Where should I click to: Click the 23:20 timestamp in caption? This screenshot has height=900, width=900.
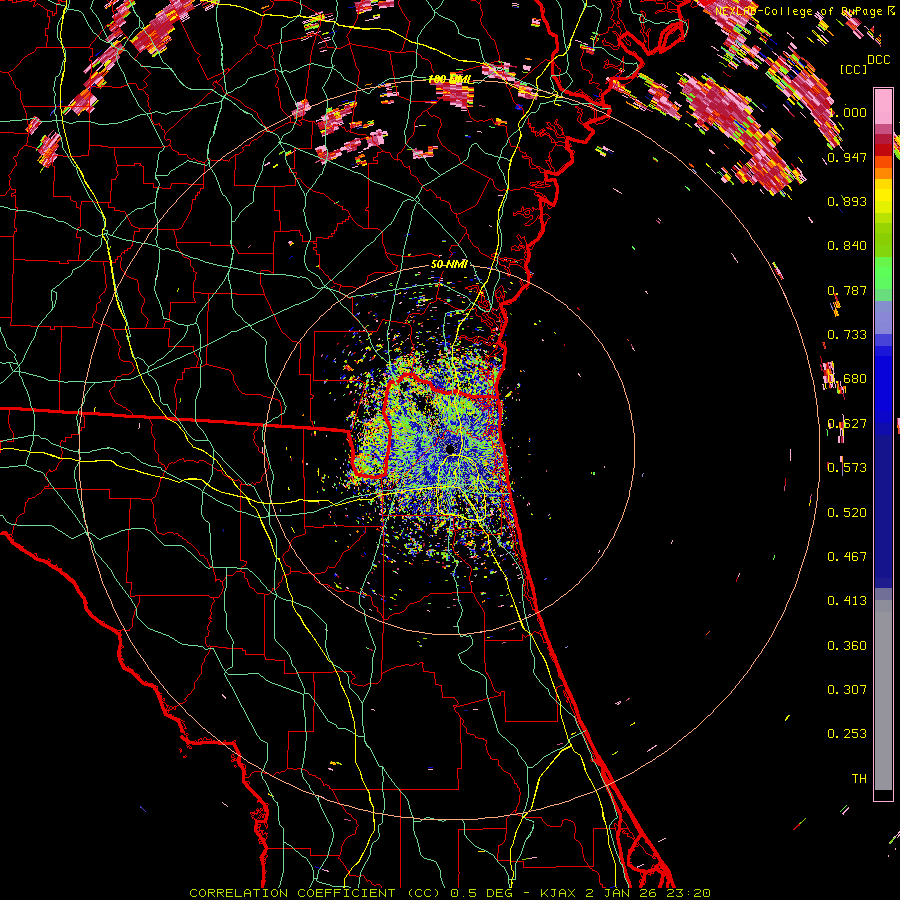pos(691,893)
